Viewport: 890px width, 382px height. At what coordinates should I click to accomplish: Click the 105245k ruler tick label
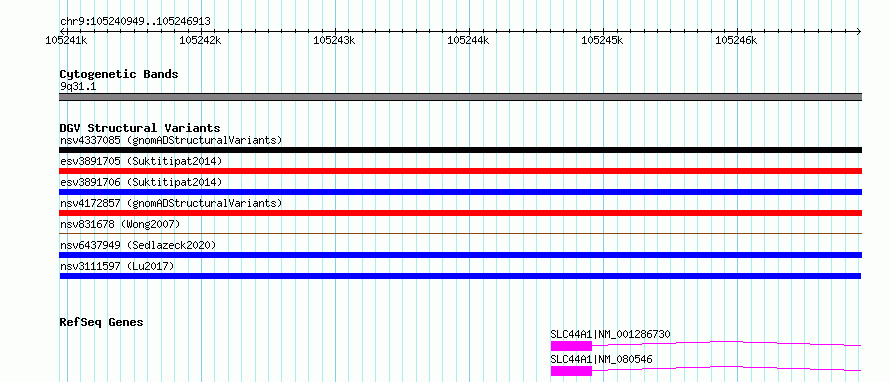coord(602,40)
